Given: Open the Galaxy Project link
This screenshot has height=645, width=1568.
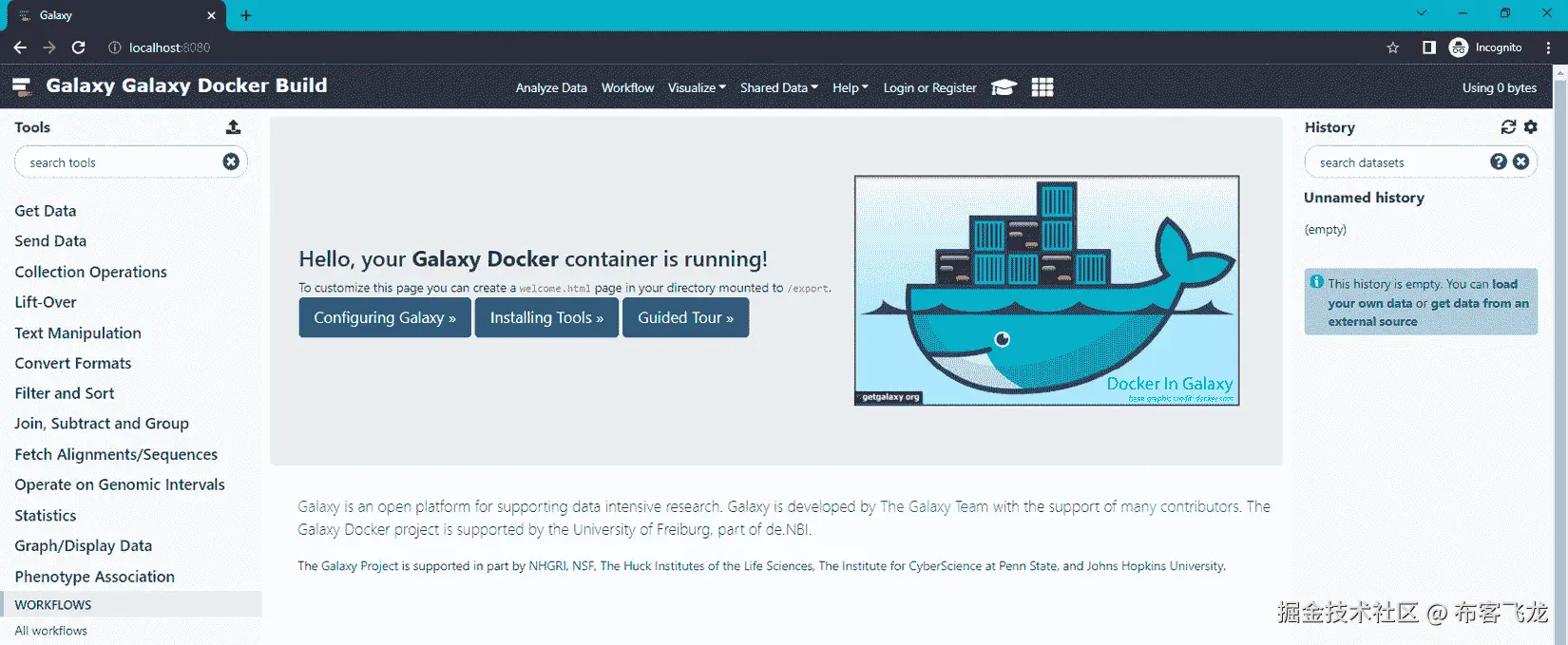Looking at the screenshot, I should [359, 566].
